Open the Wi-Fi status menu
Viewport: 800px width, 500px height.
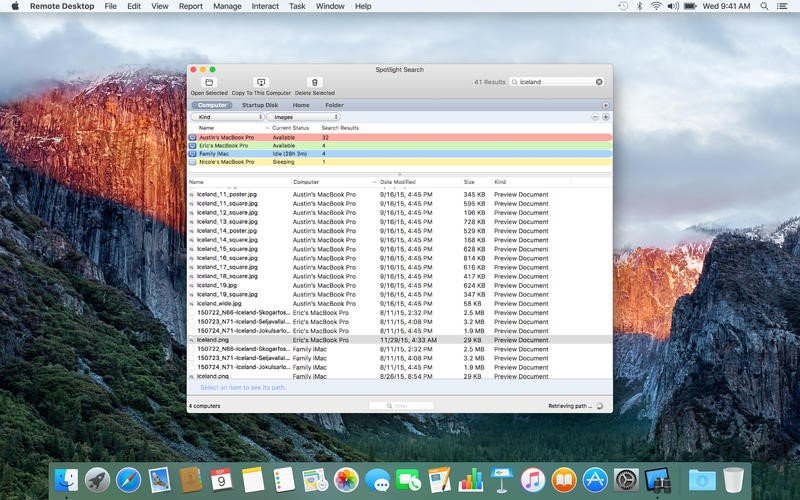click(656, 6)
